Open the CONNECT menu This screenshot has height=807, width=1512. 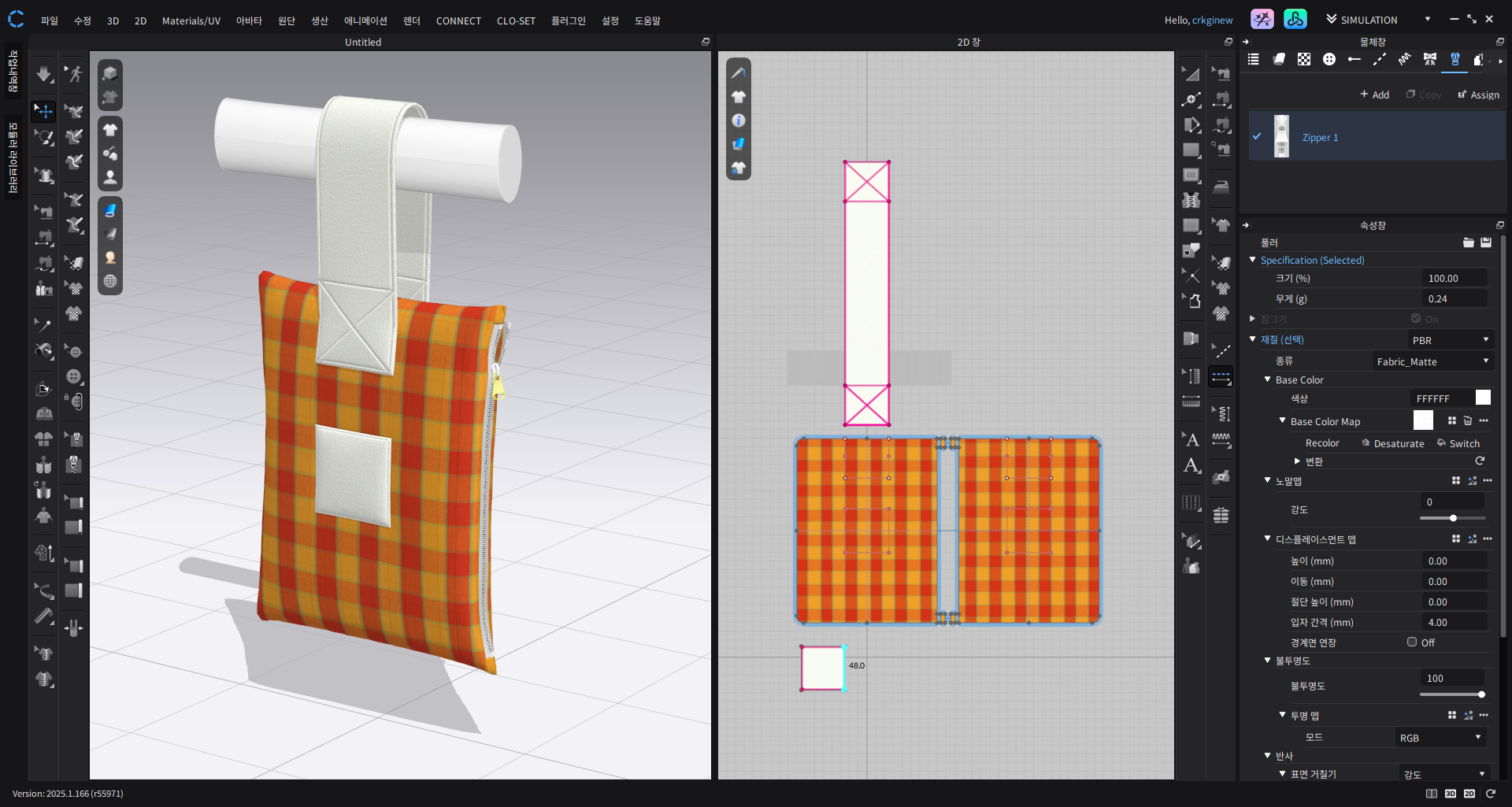[458, 20]
